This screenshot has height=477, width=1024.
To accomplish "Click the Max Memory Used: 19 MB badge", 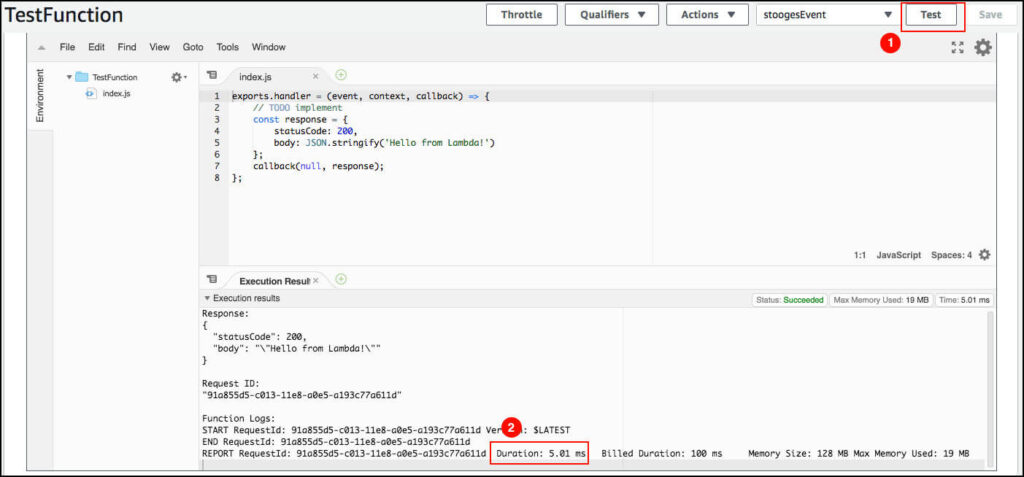I will click(x=880, y=300).
